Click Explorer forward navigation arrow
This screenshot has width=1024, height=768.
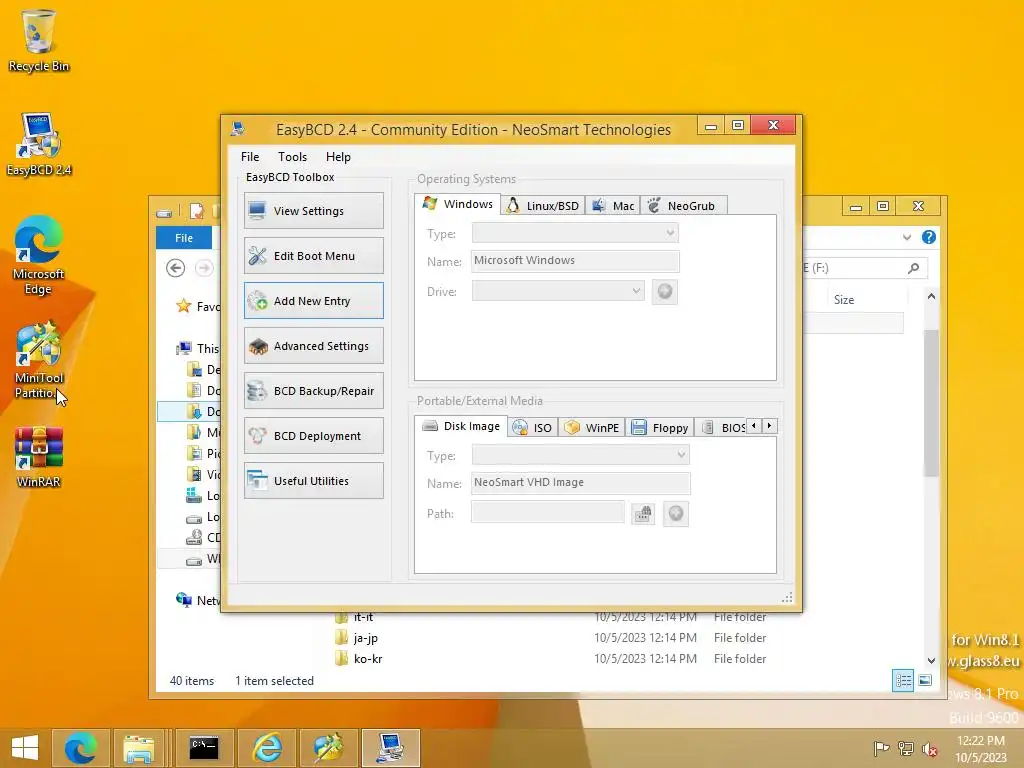tap(204, 268)
